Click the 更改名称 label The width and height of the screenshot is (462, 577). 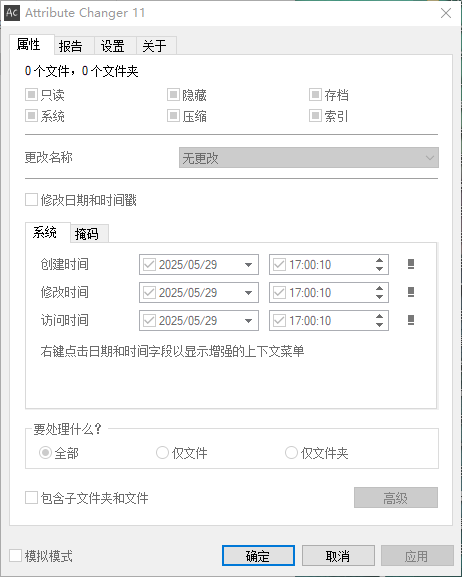click(x=49, y=157)
